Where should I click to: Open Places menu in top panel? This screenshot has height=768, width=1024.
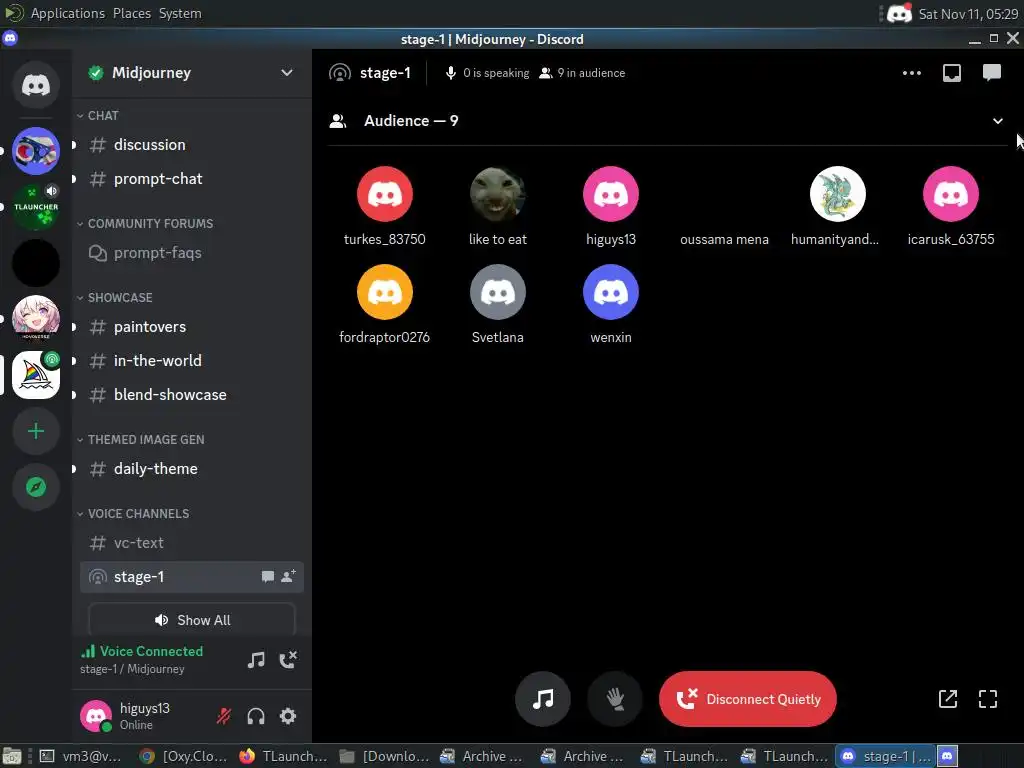[x=131, y=13]
